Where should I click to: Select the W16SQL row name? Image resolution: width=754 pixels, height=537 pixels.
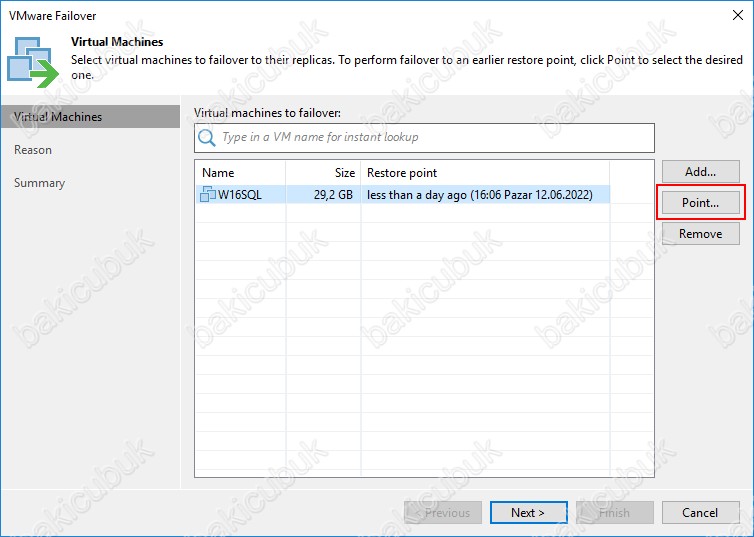pos(239,195)
